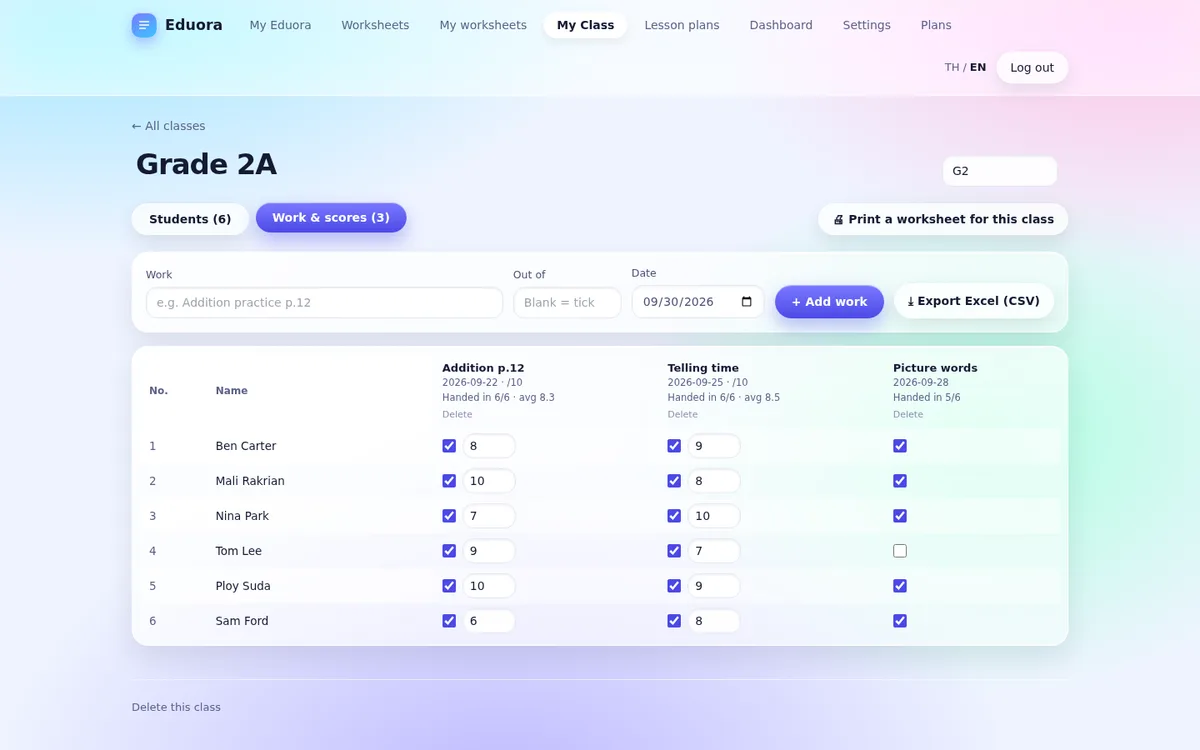
Task: Click the student name Mali Rakrian
Action: click(x=250, y=481)
